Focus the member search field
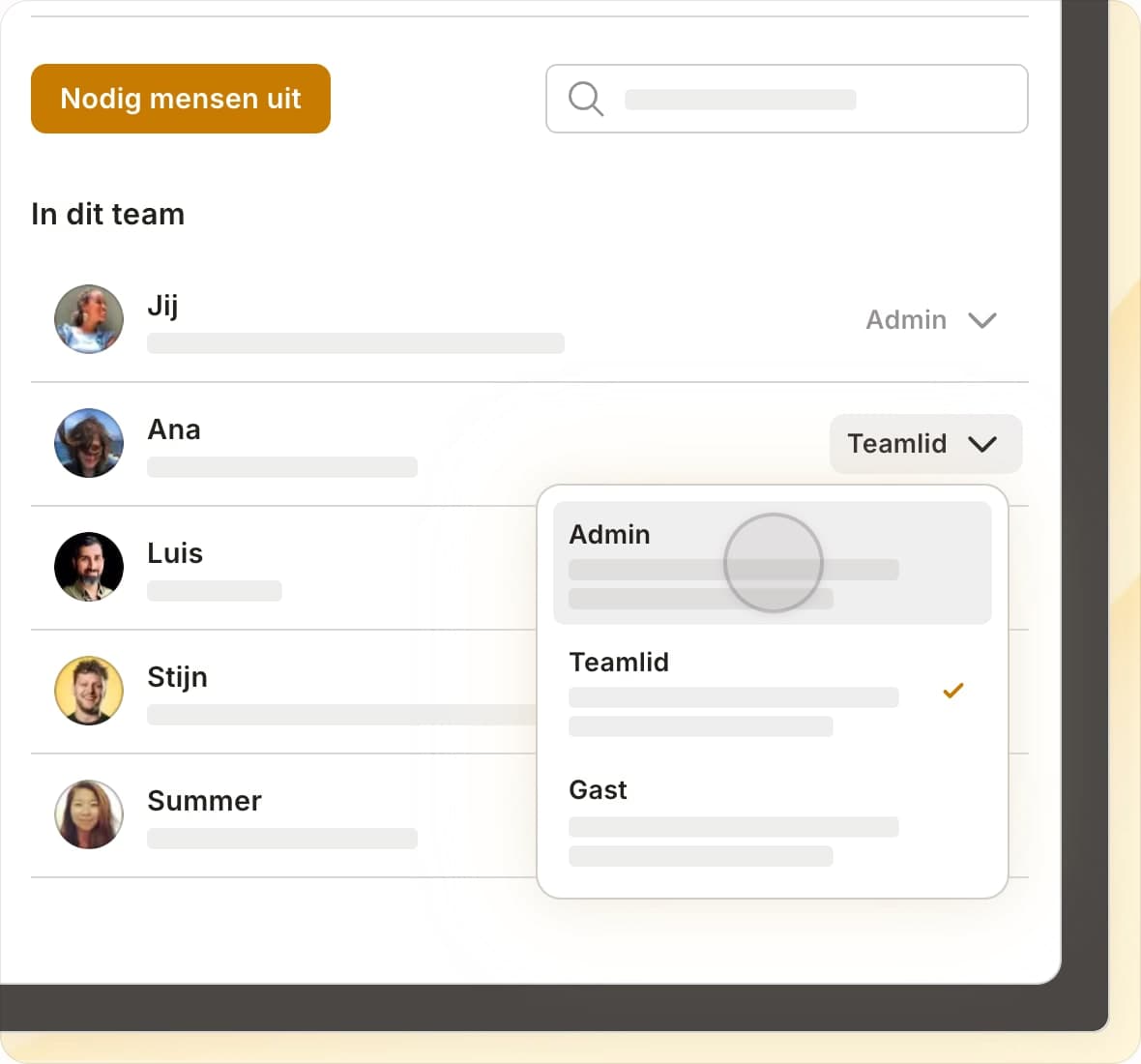This screenshot has width=1141, height=1064. pos(787,99)
